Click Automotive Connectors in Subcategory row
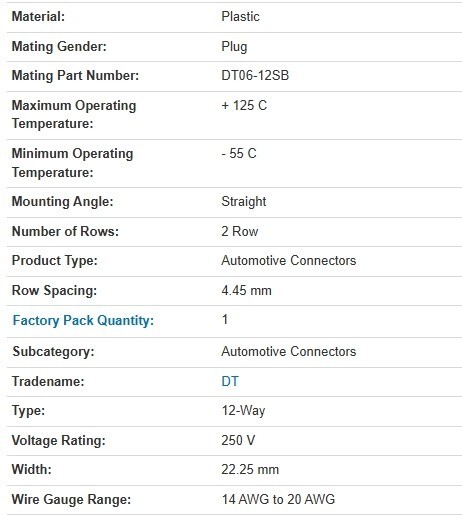 [289, 351]
